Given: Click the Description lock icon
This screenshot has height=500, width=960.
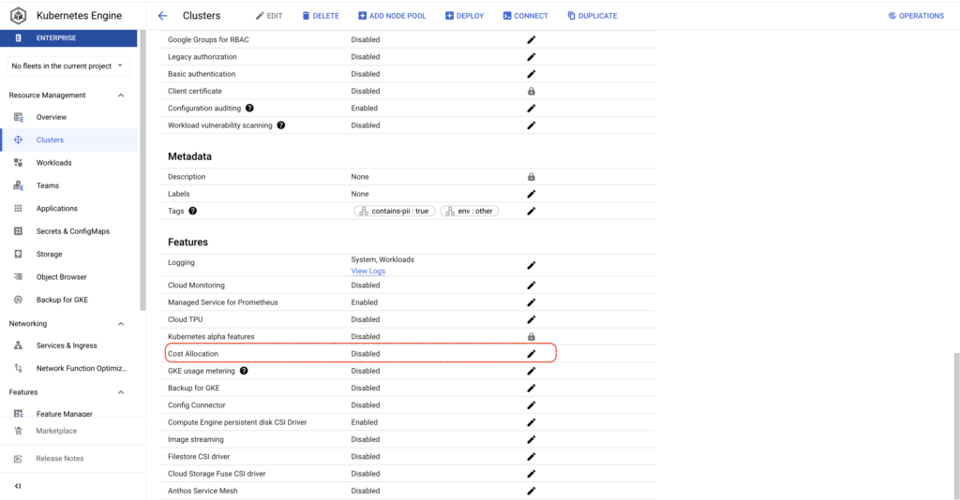Looking at the screenshot, I should (x=531, y=177).
